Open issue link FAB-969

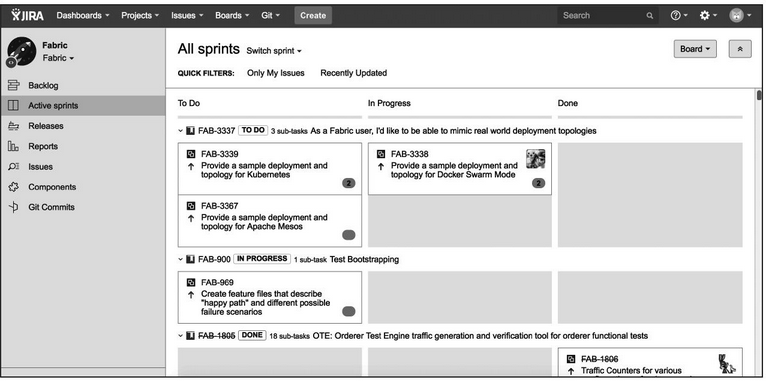click(217, 282)
